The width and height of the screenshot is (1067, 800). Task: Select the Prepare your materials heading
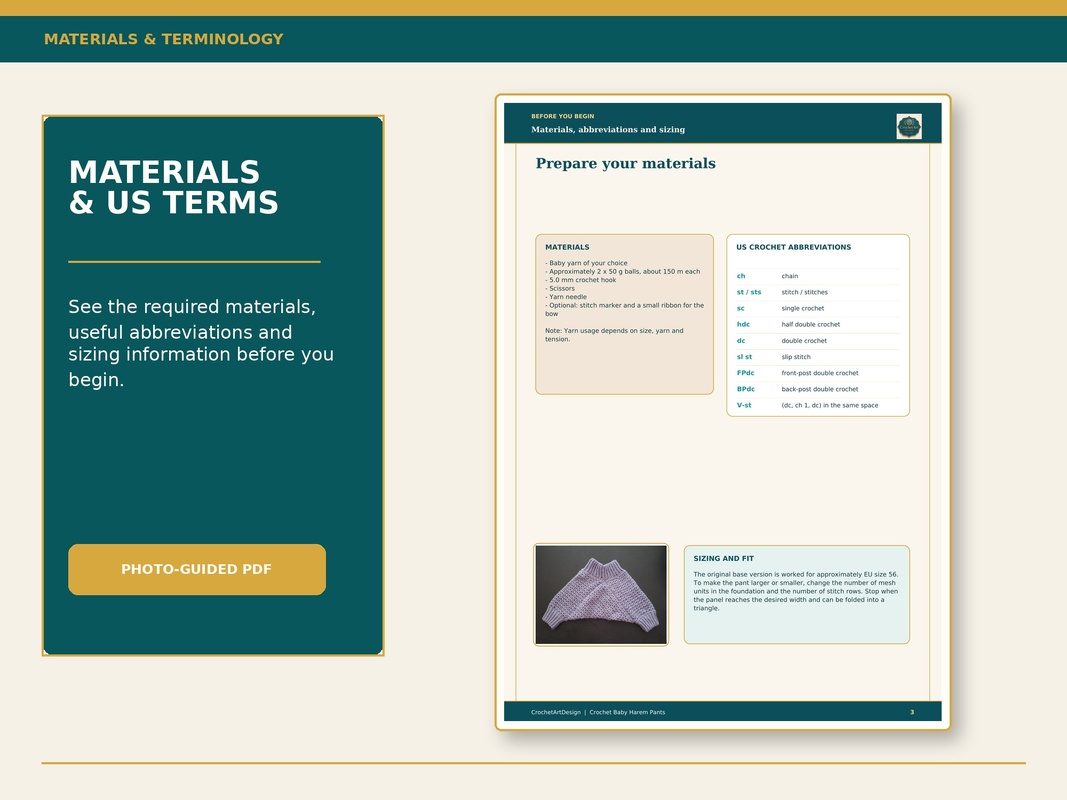pos(625,163)
